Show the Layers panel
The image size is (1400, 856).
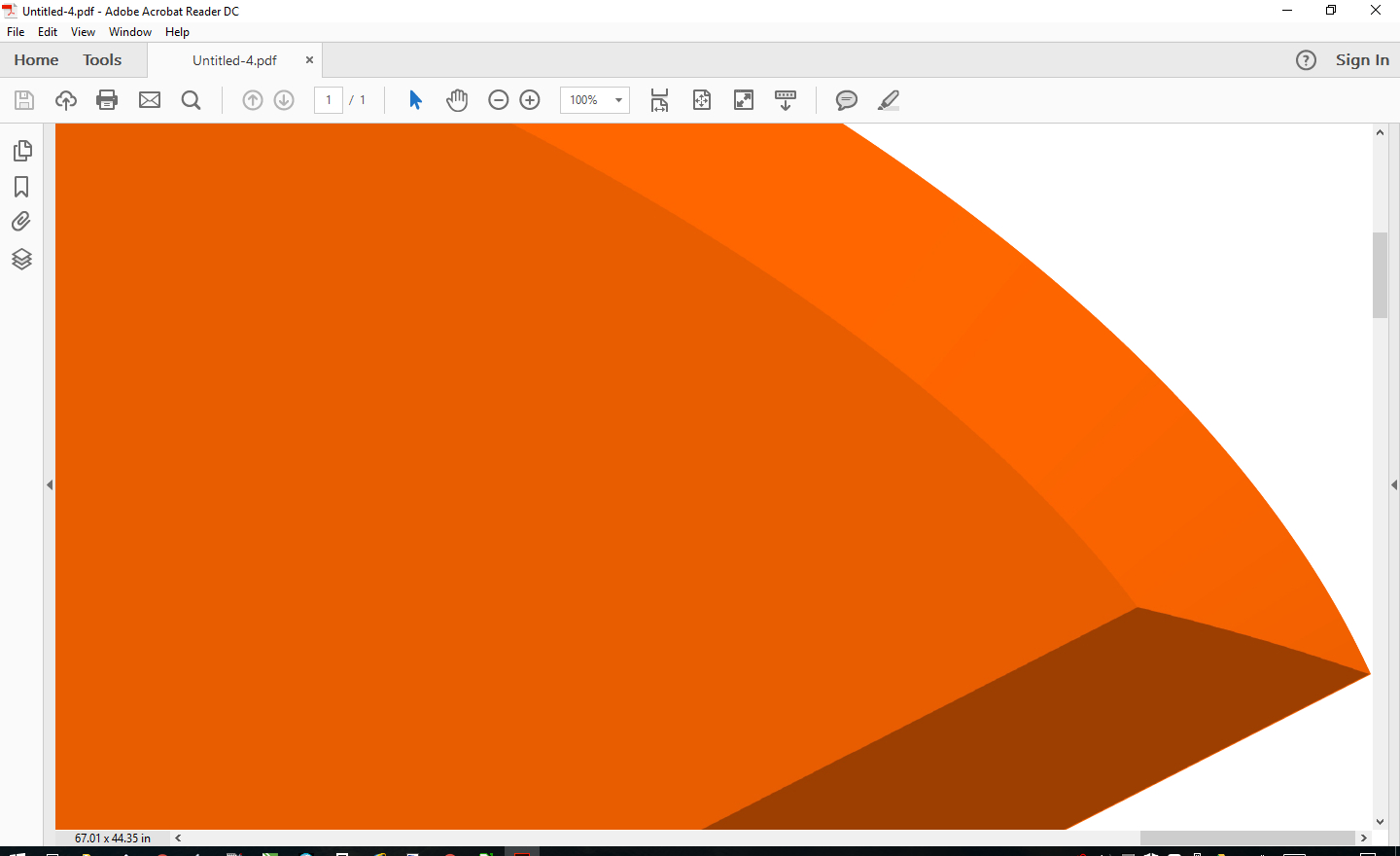point(21,259)
